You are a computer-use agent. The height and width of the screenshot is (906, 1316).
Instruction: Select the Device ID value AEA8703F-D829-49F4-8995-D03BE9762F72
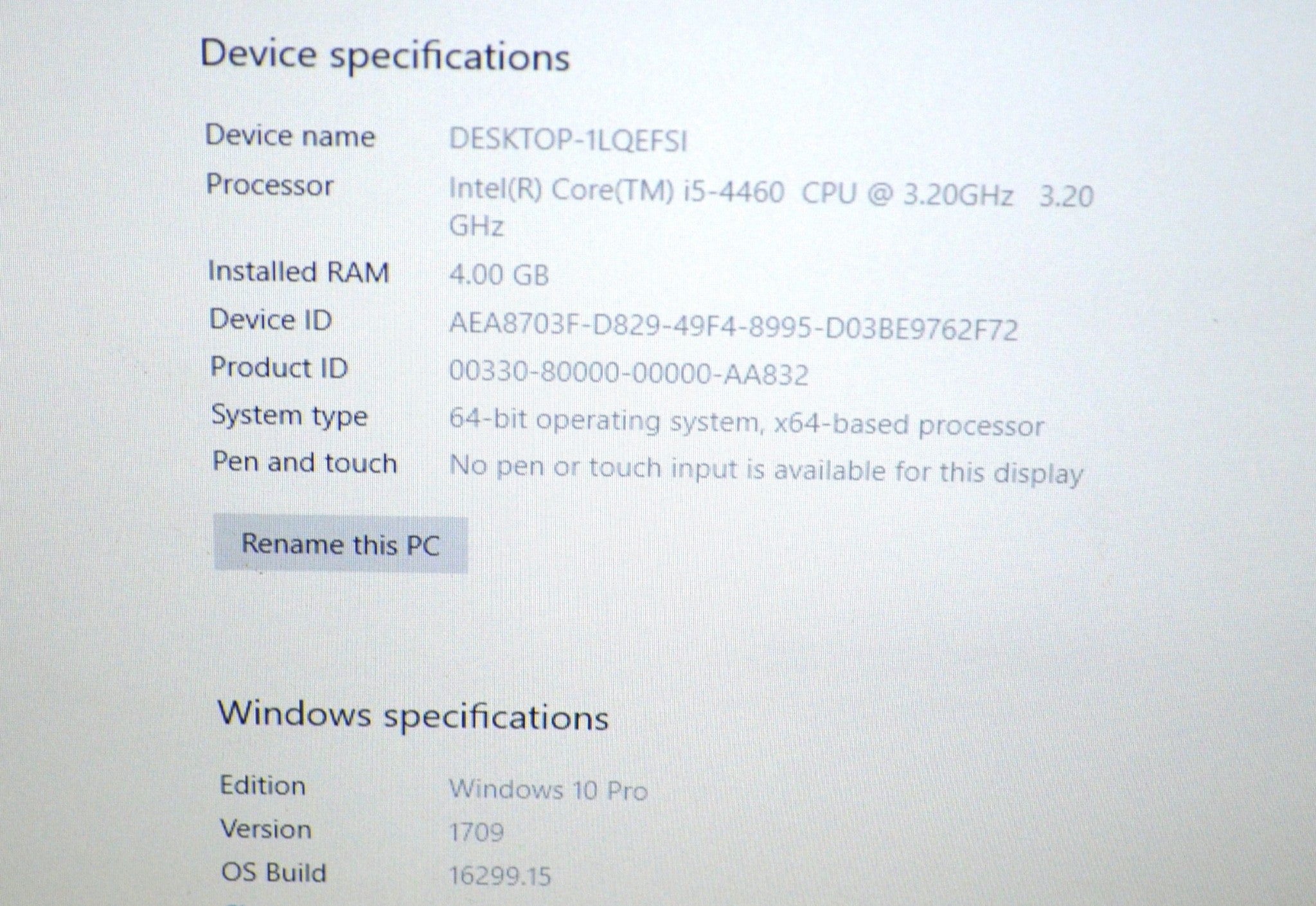733,327
